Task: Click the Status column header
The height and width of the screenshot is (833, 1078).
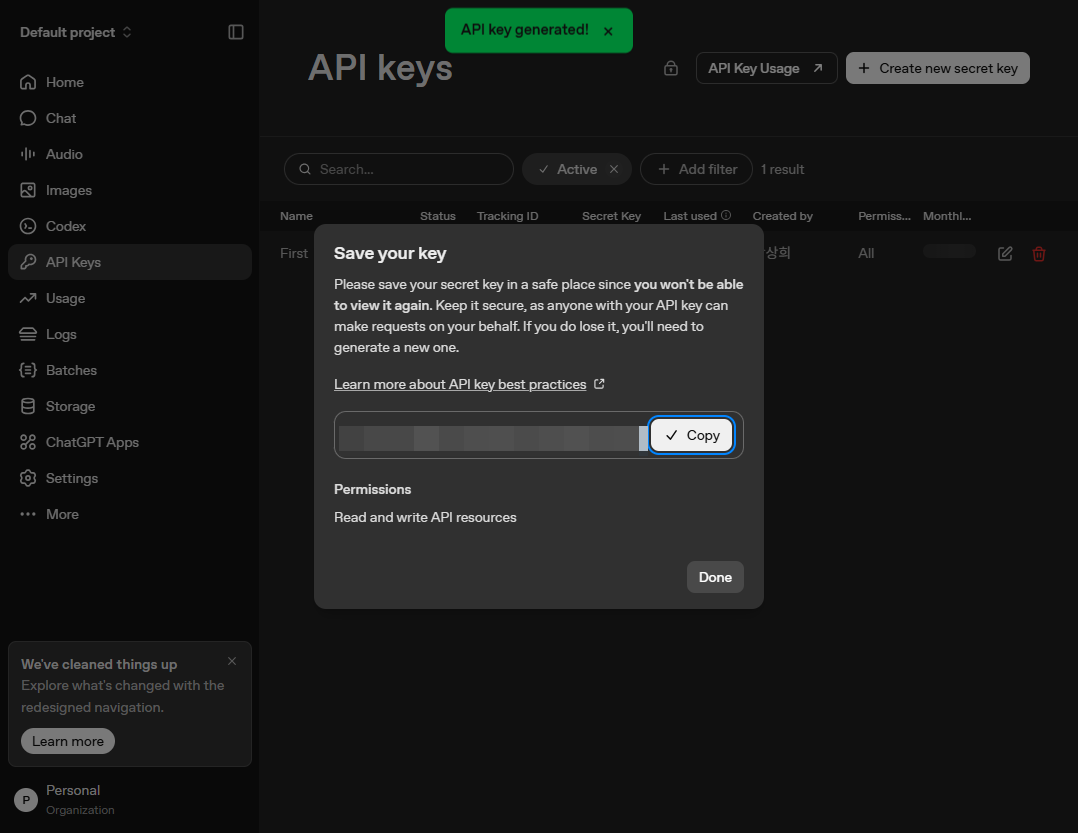Action: coord(438,216)
